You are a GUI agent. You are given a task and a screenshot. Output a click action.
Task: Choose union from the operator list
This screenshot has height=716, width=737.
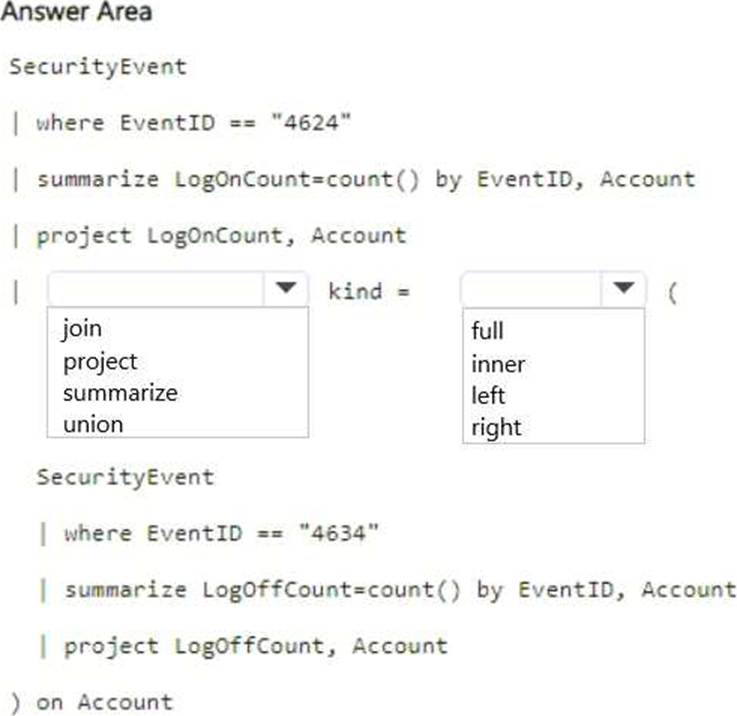93,425
